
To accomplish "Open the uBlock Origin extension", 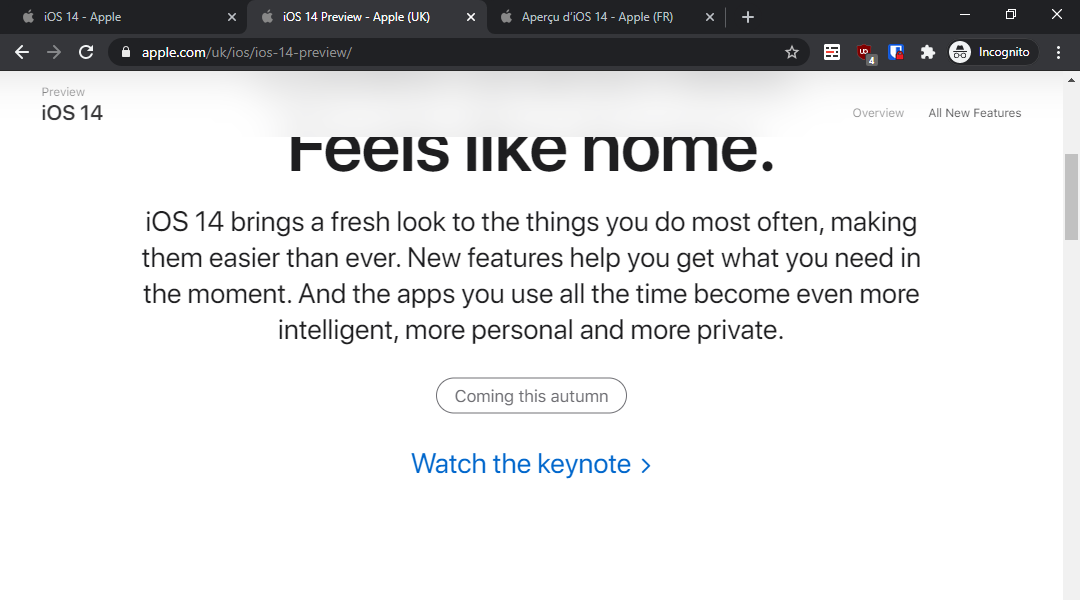I will click(864, 52).
